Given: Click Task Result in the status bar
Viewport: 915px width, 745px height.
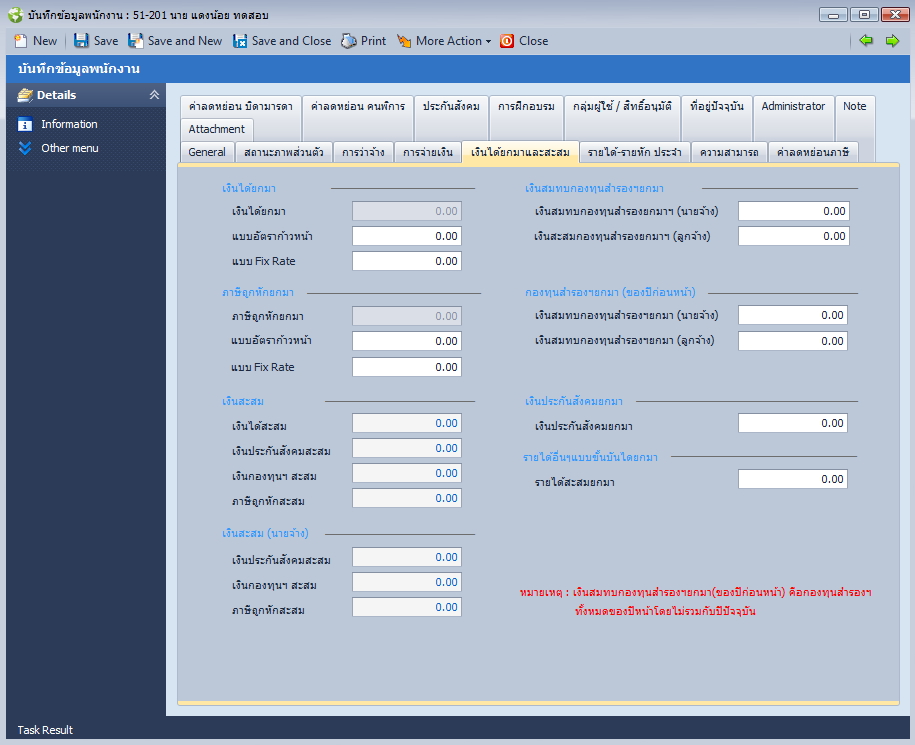Looking at the screenshot, I should 45,730.
